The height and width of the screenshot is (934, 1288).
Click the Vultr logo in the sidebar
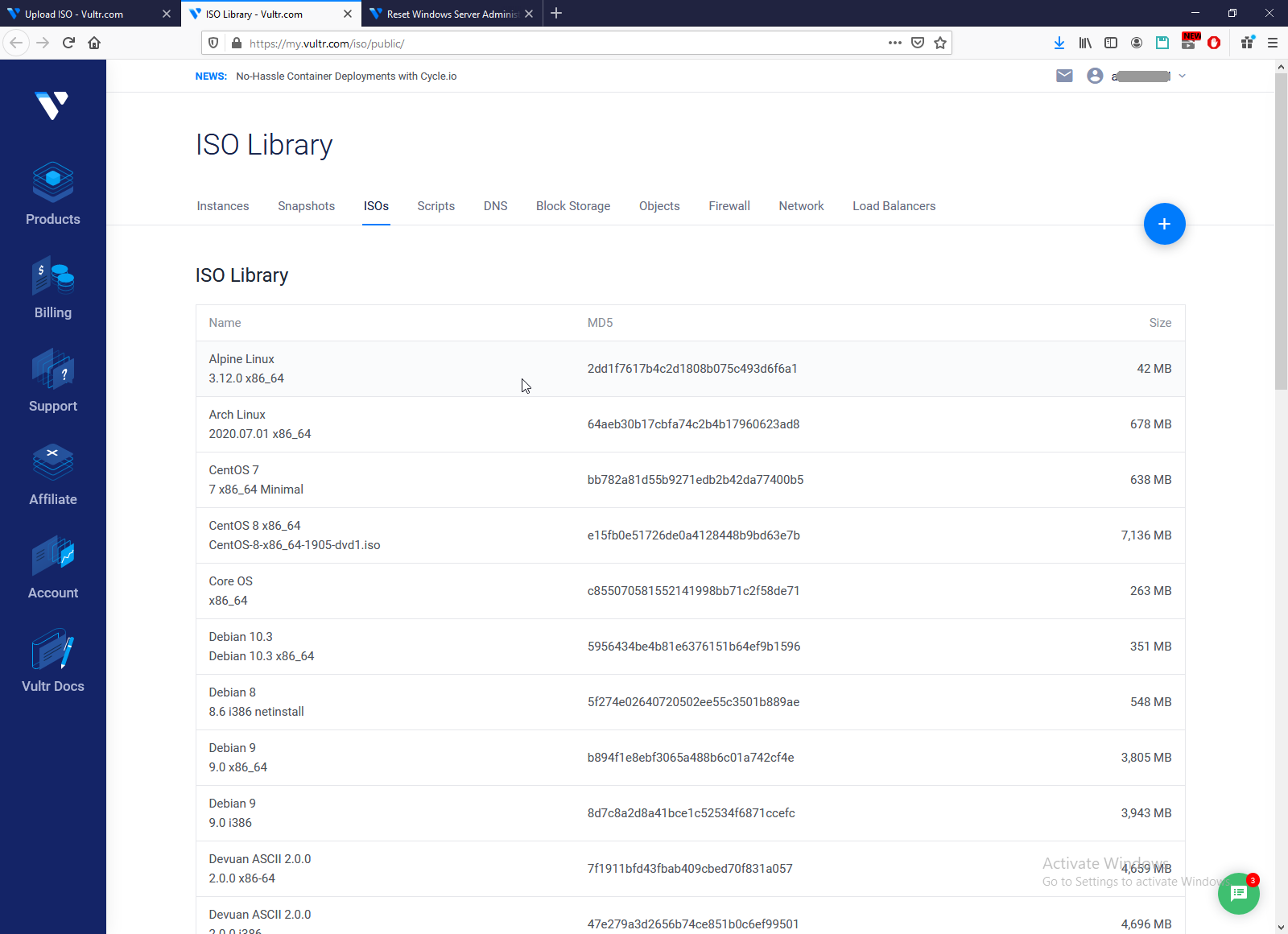[52, 105]
